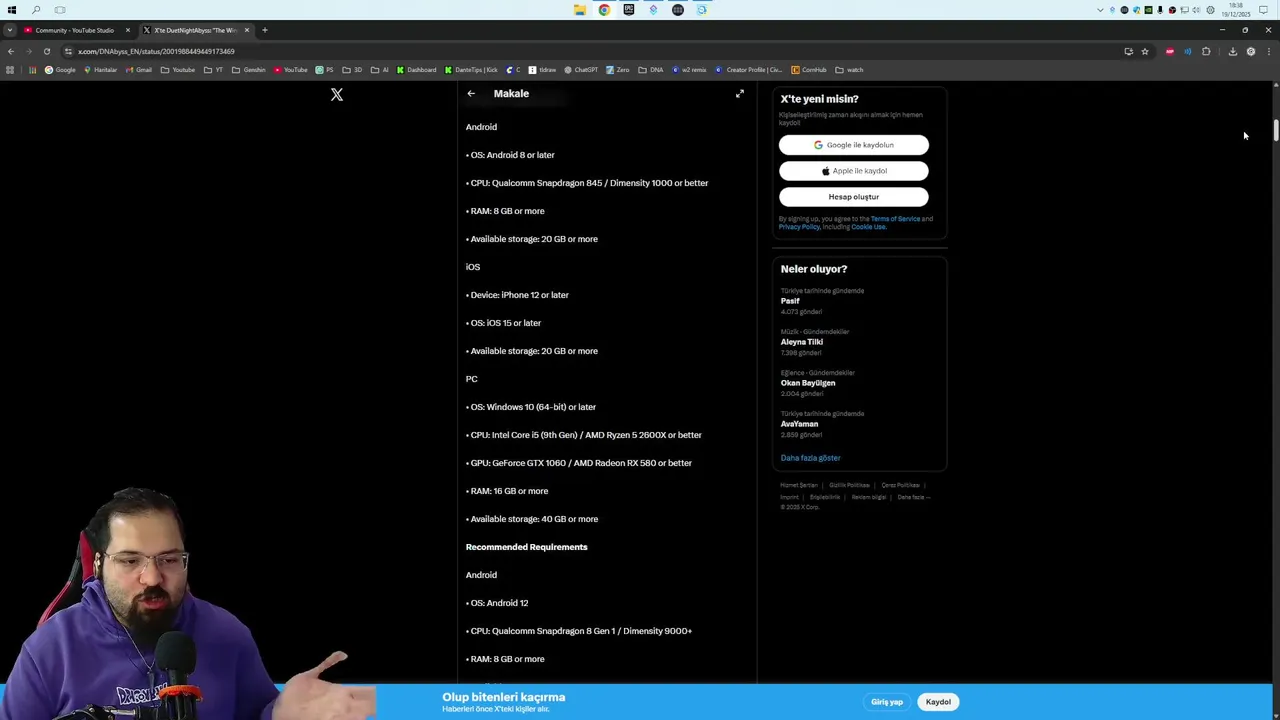Click the browser back arrow

[11, 51]
